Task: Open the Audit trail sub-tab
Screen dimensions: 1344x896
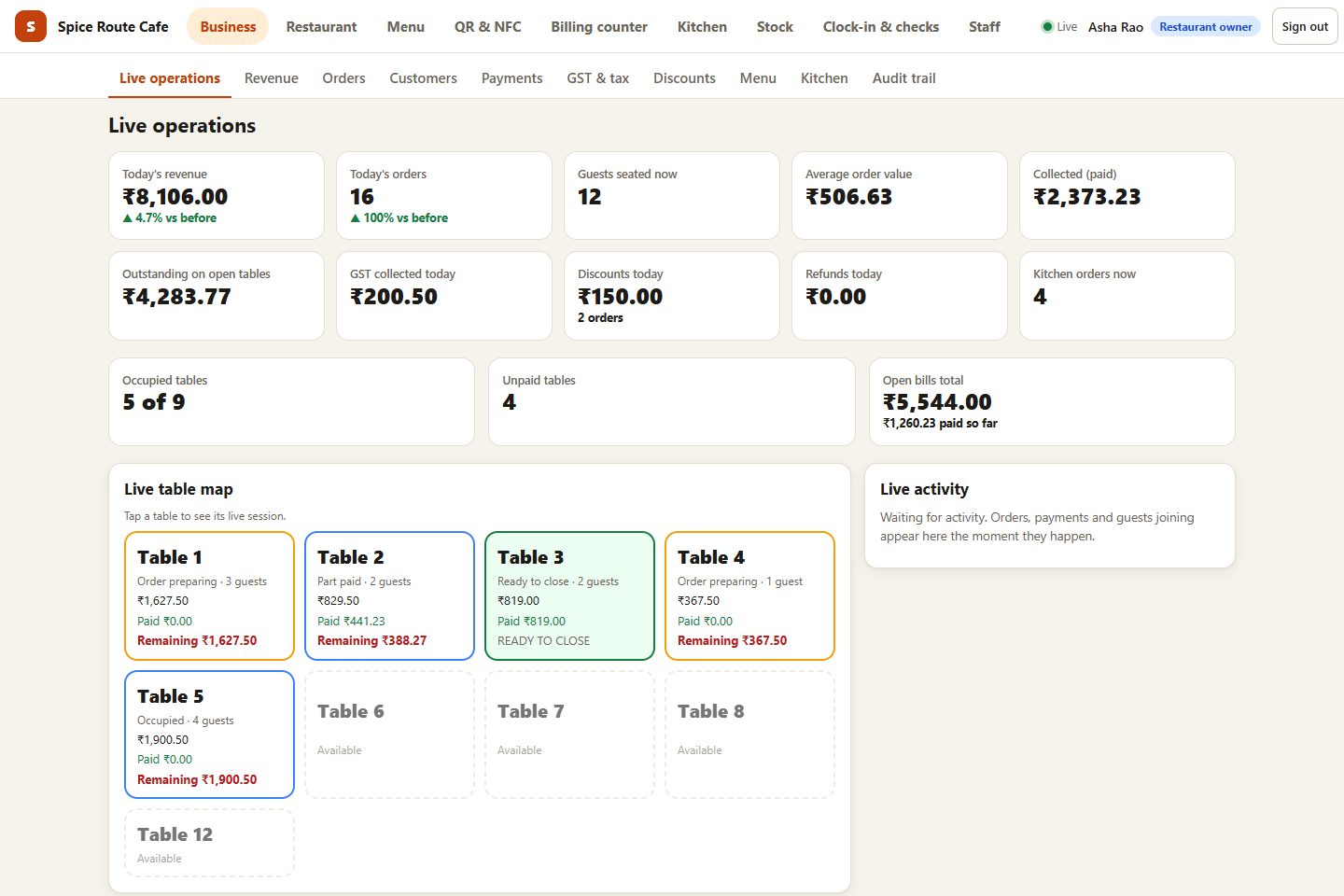Action: [x=903, y=78]
